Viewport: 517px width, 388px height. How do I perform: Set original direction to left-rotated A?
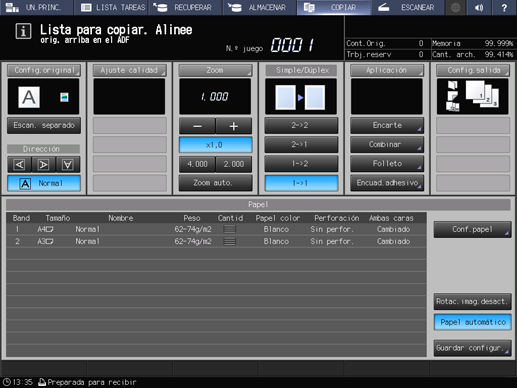point(19,164)
